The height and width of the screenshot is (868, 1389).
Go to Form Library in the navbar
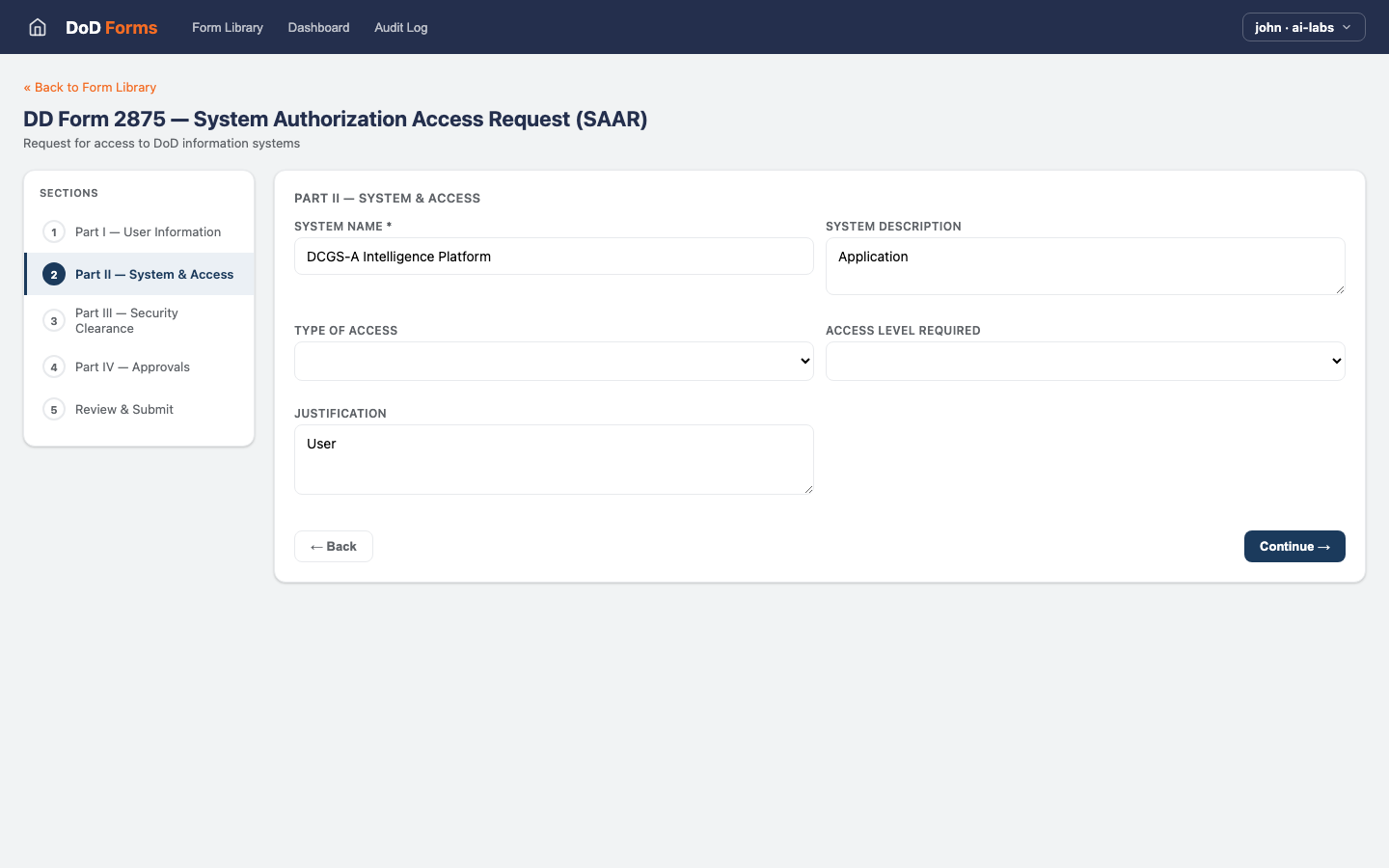pos(228,27)
